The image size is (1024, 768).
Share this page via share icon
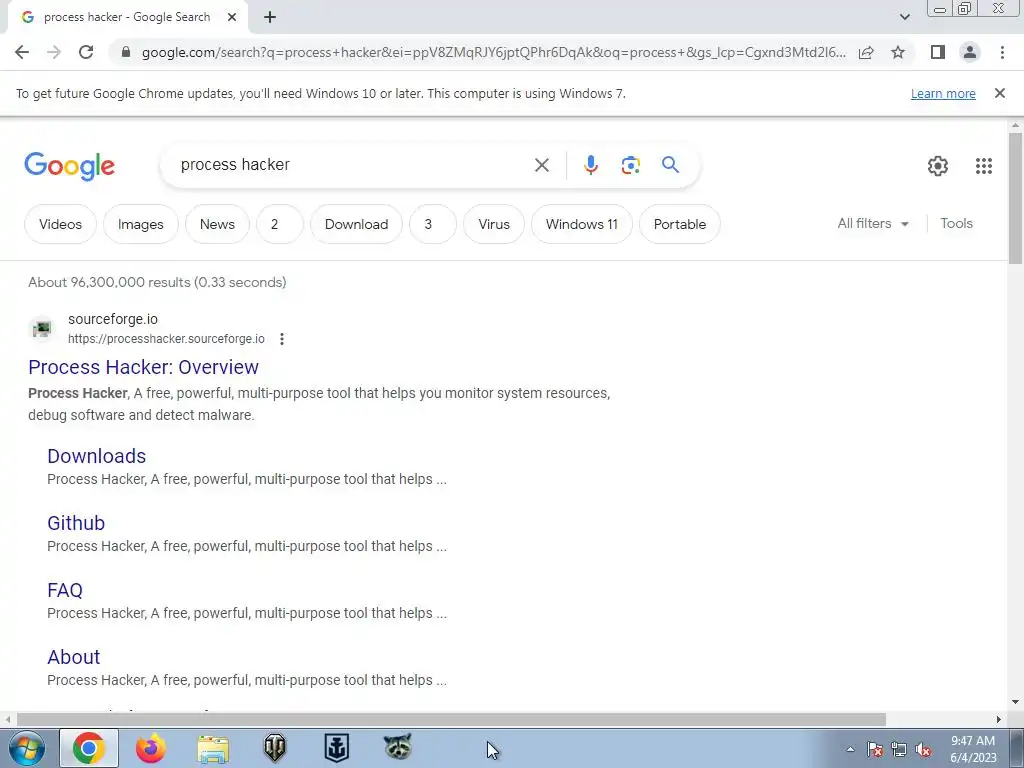[x=866, y=52]
